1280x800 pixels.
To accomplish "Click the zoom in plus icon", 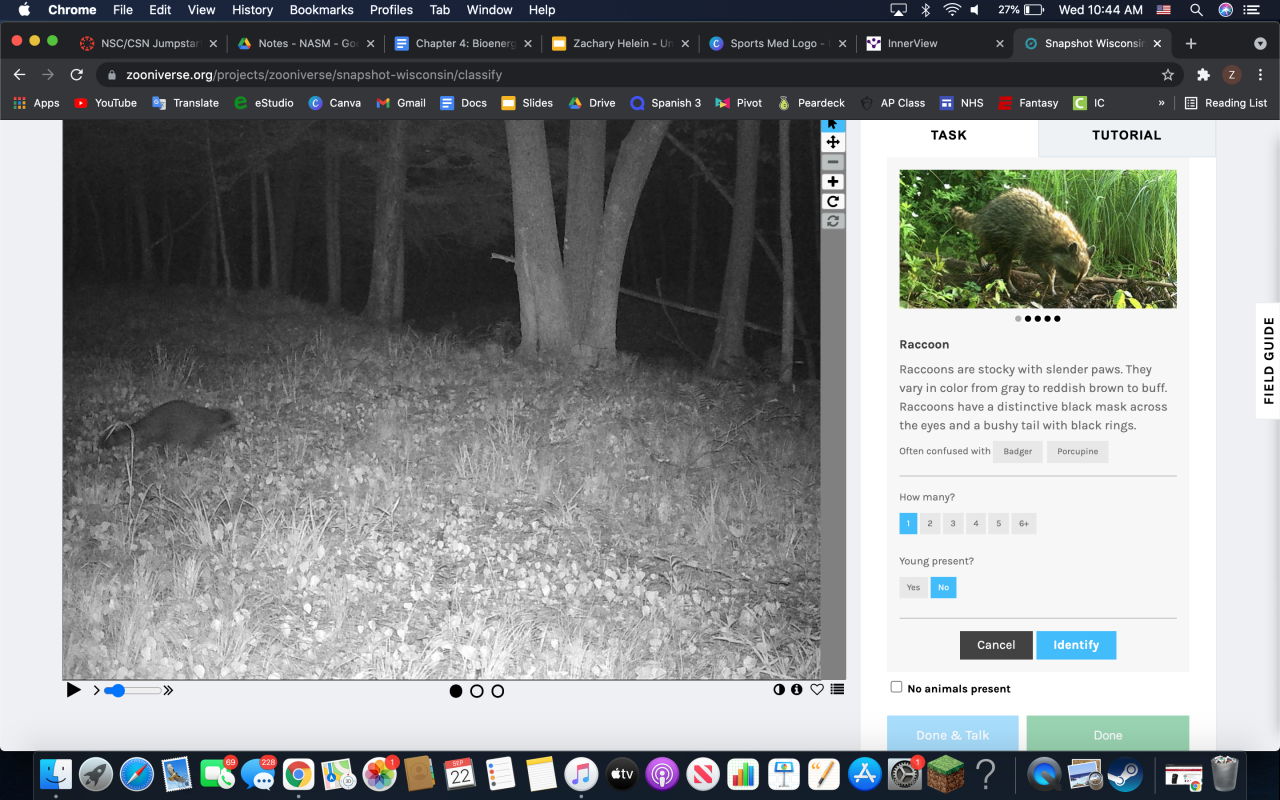I will pos(833,182).
